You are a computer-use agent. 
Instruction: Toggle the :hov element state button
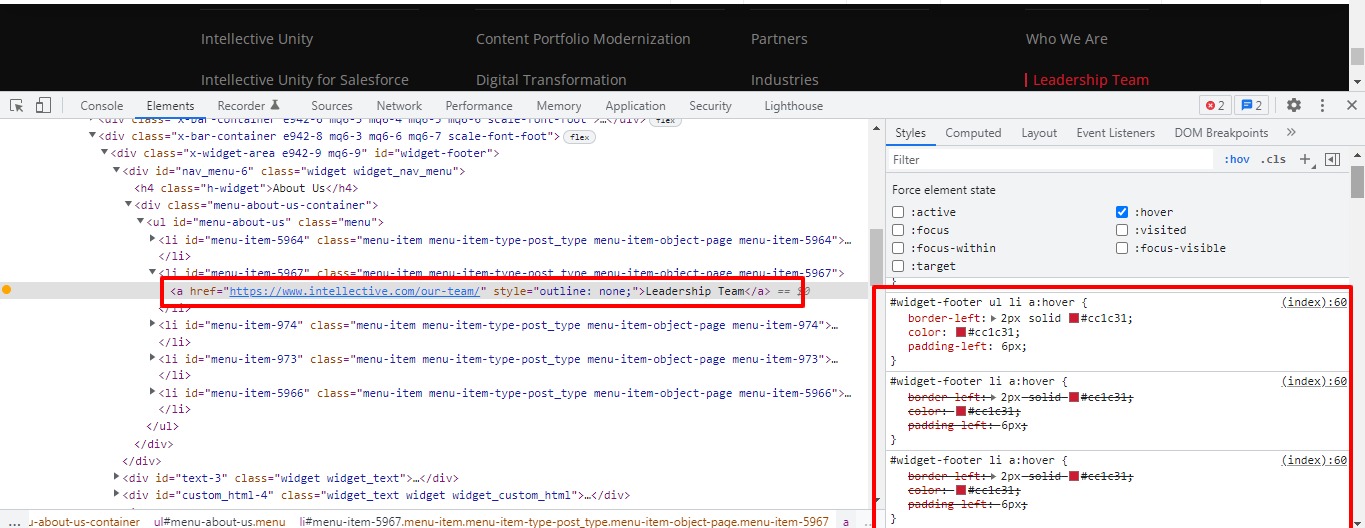1237,159
